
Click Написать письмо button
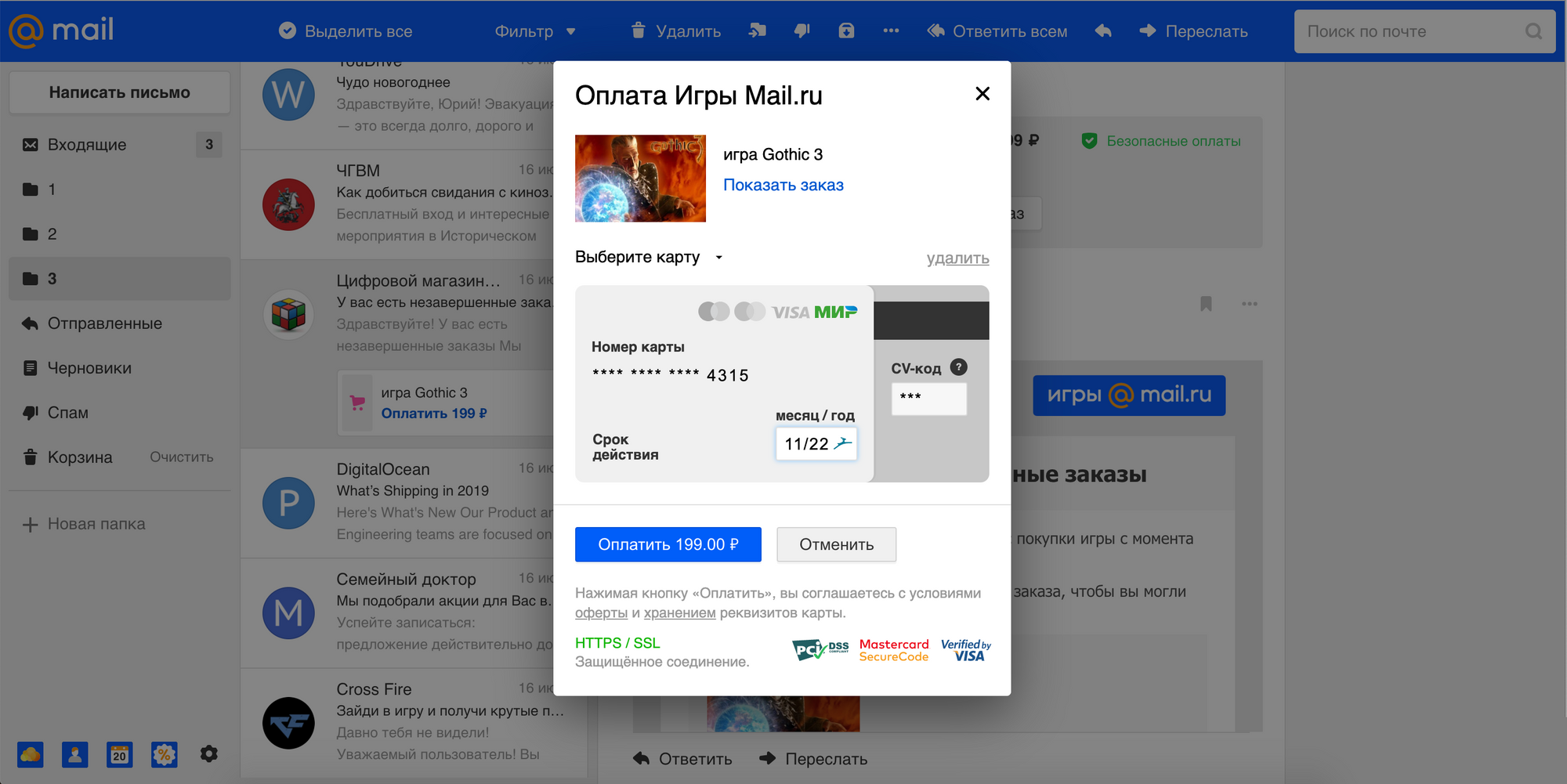tap(119, 92)
